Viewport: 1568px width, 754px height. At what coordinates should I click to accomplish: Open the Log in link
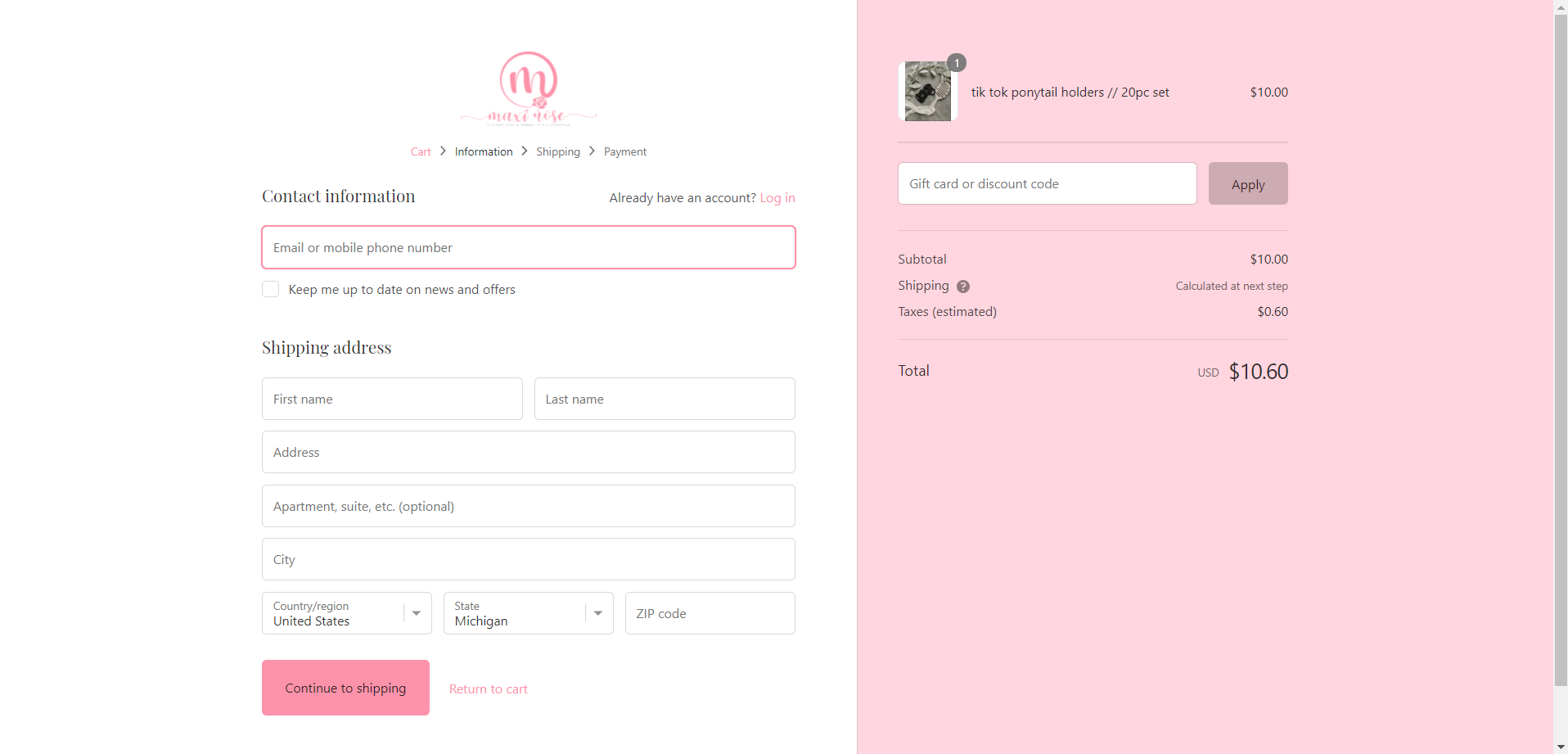[x=777, y=198]
